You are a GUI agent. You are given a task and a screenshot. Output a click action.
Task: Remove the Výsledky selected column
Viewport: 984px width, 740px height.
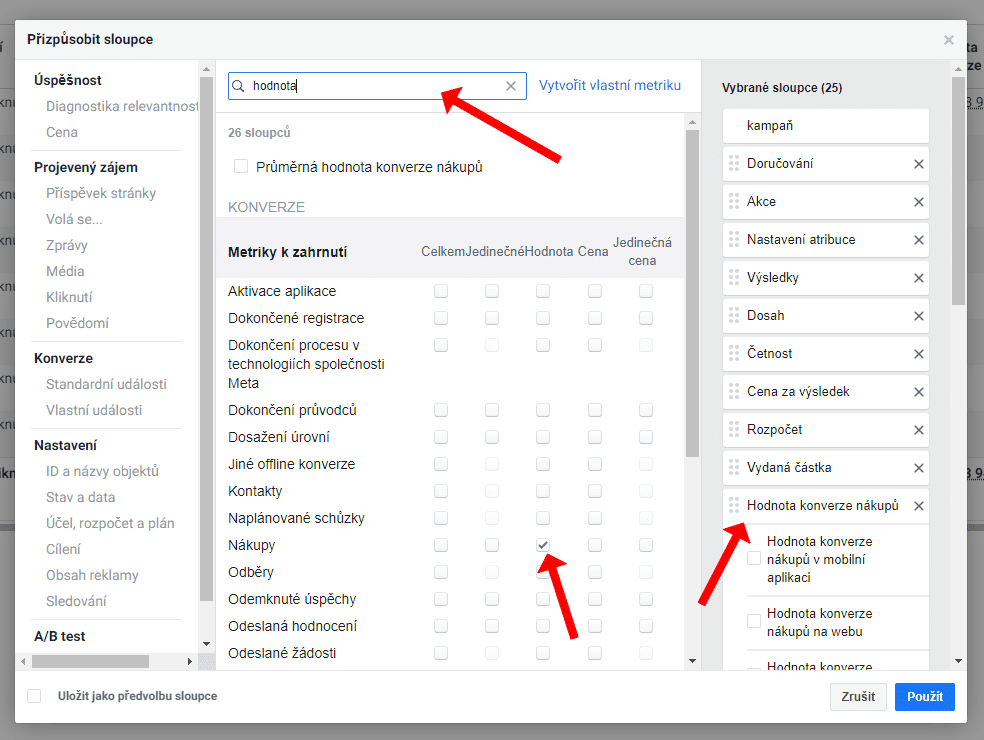click(918, 278)
